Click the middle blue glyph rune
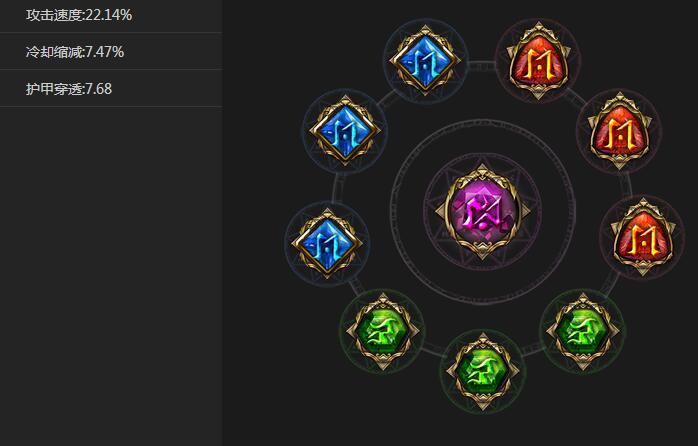The image size is (698, 446). tap(345, 131)
